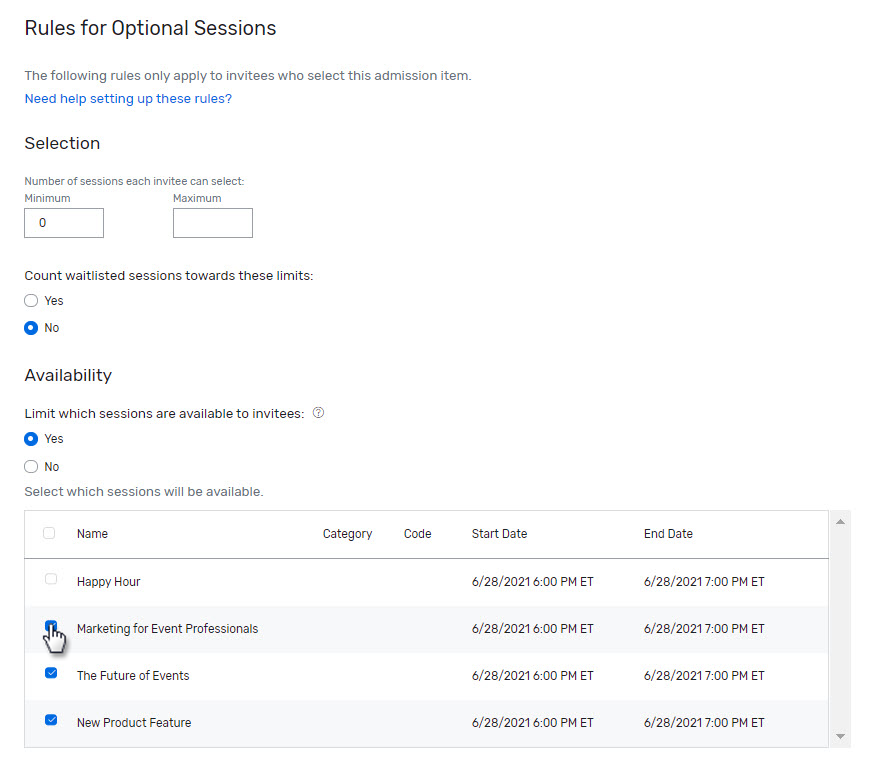Click inside the Minimum sessions field
This screenshot has width=871, height=770.
click(x=63, y=222)
